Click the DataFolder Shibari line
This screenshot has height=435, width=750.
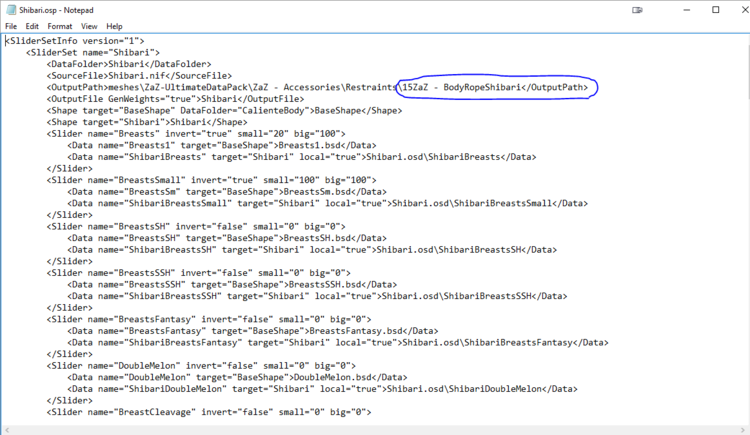(129, 64)
